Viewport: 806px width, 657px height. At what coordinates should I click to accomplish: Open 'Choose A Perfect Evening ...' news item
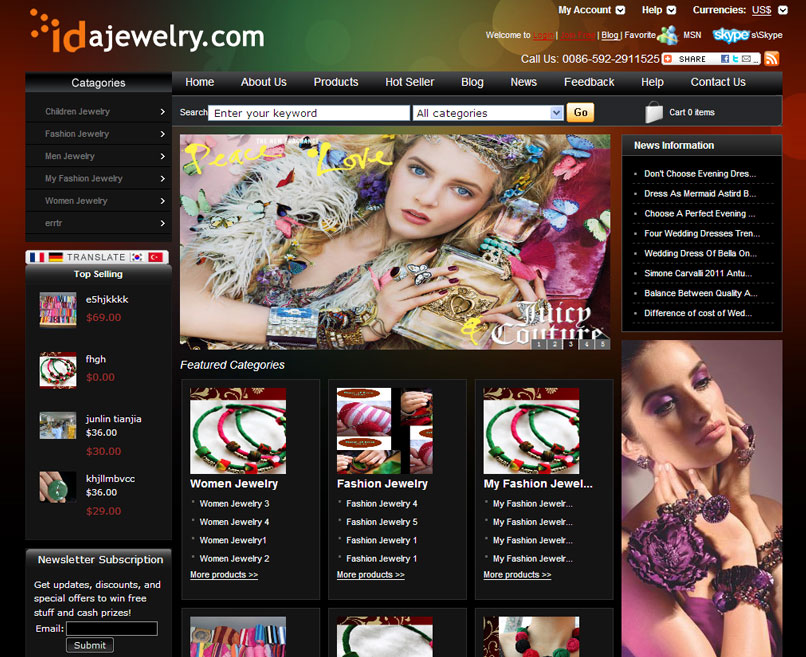700,214
